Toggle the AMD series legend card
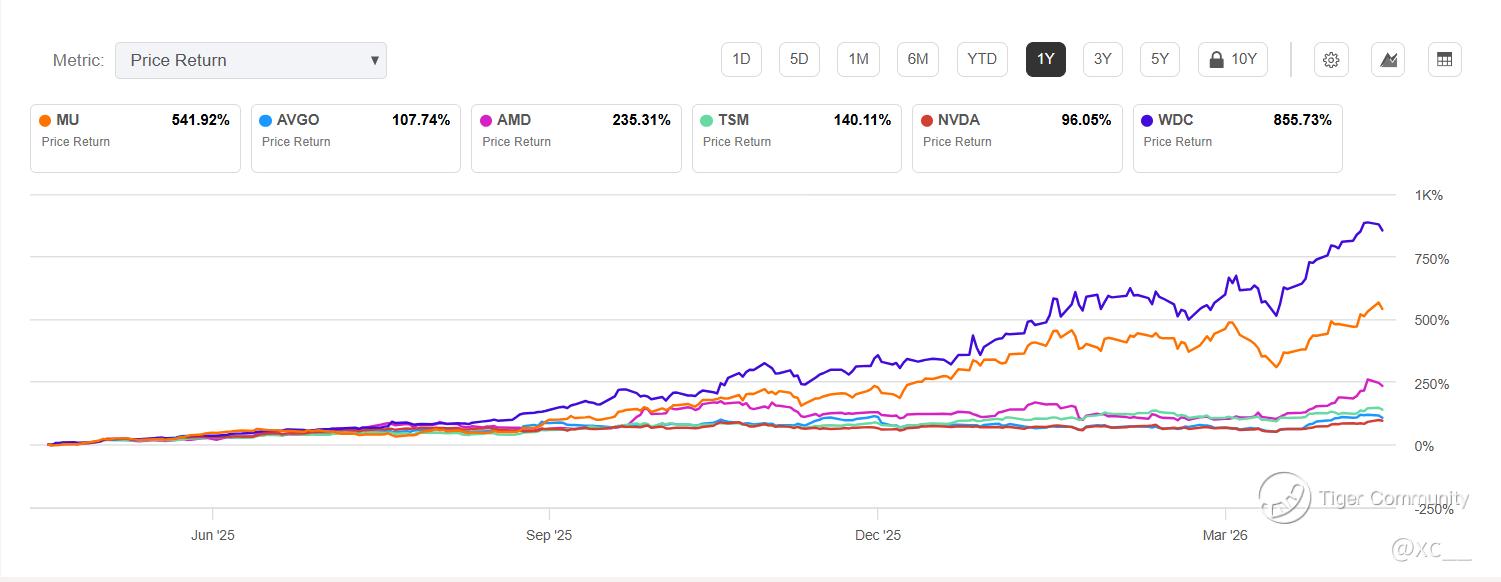 (576, 138)
